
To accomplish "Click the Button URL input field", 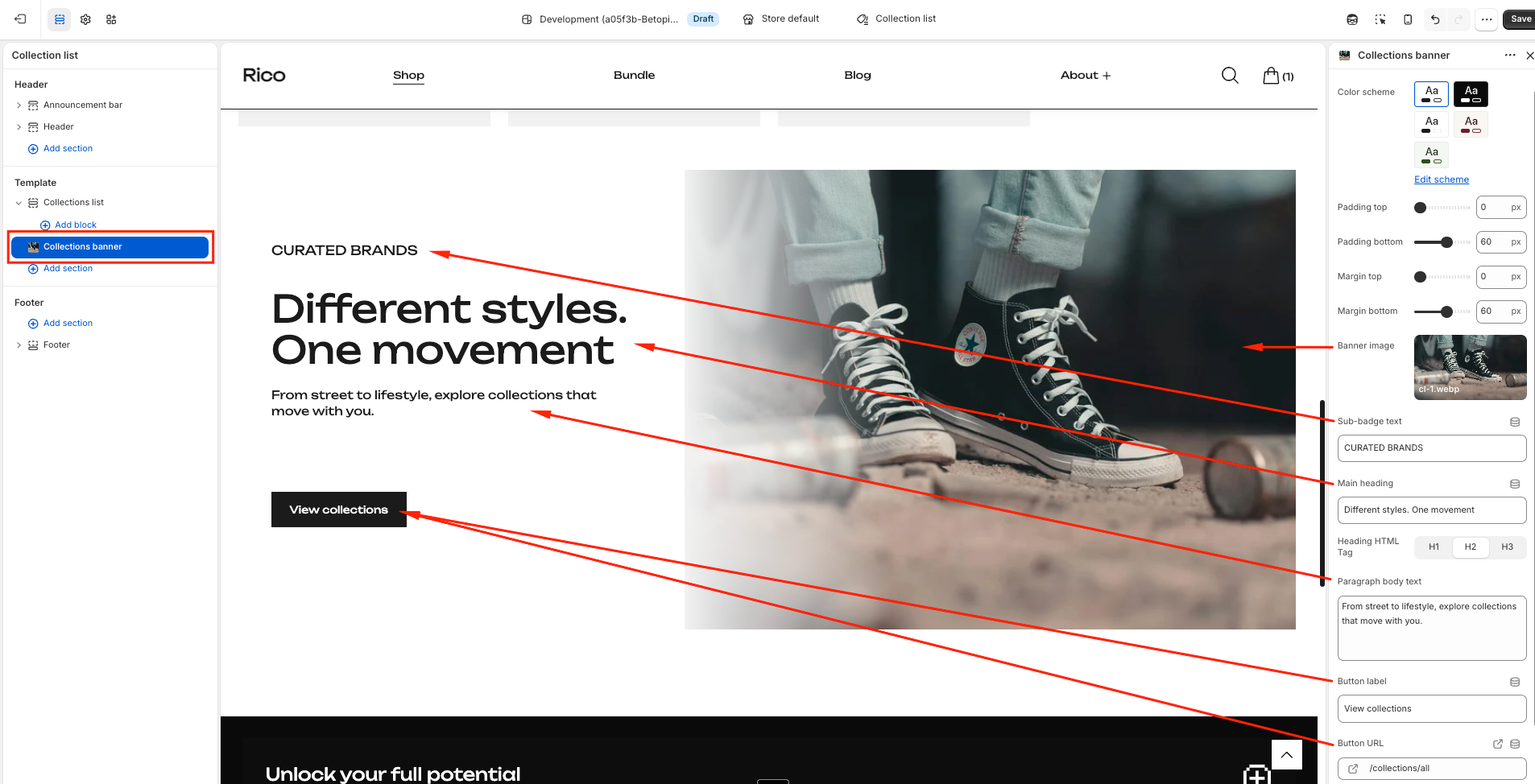I will coord(1432,769).
